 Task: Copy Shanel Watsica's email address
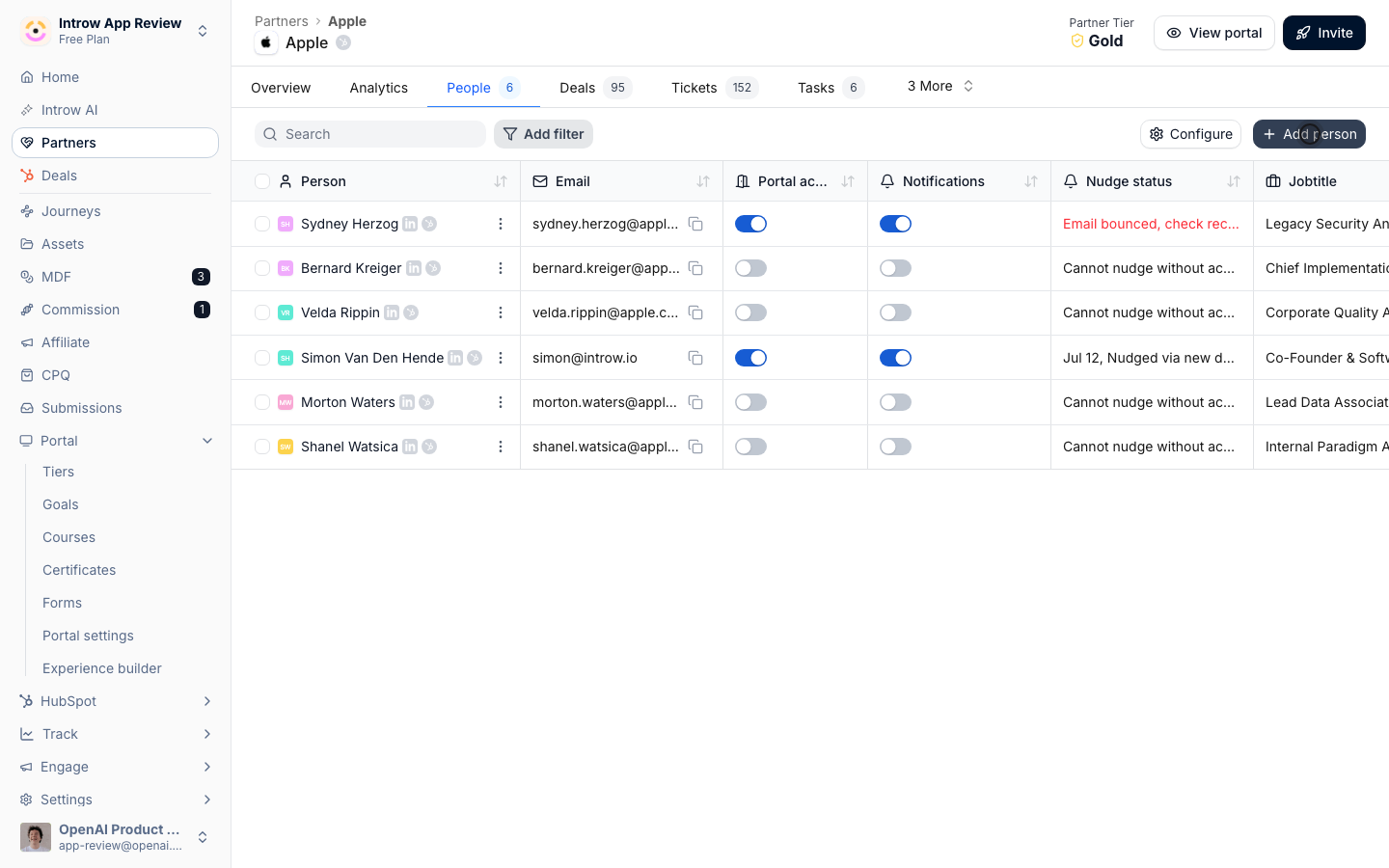695,447
